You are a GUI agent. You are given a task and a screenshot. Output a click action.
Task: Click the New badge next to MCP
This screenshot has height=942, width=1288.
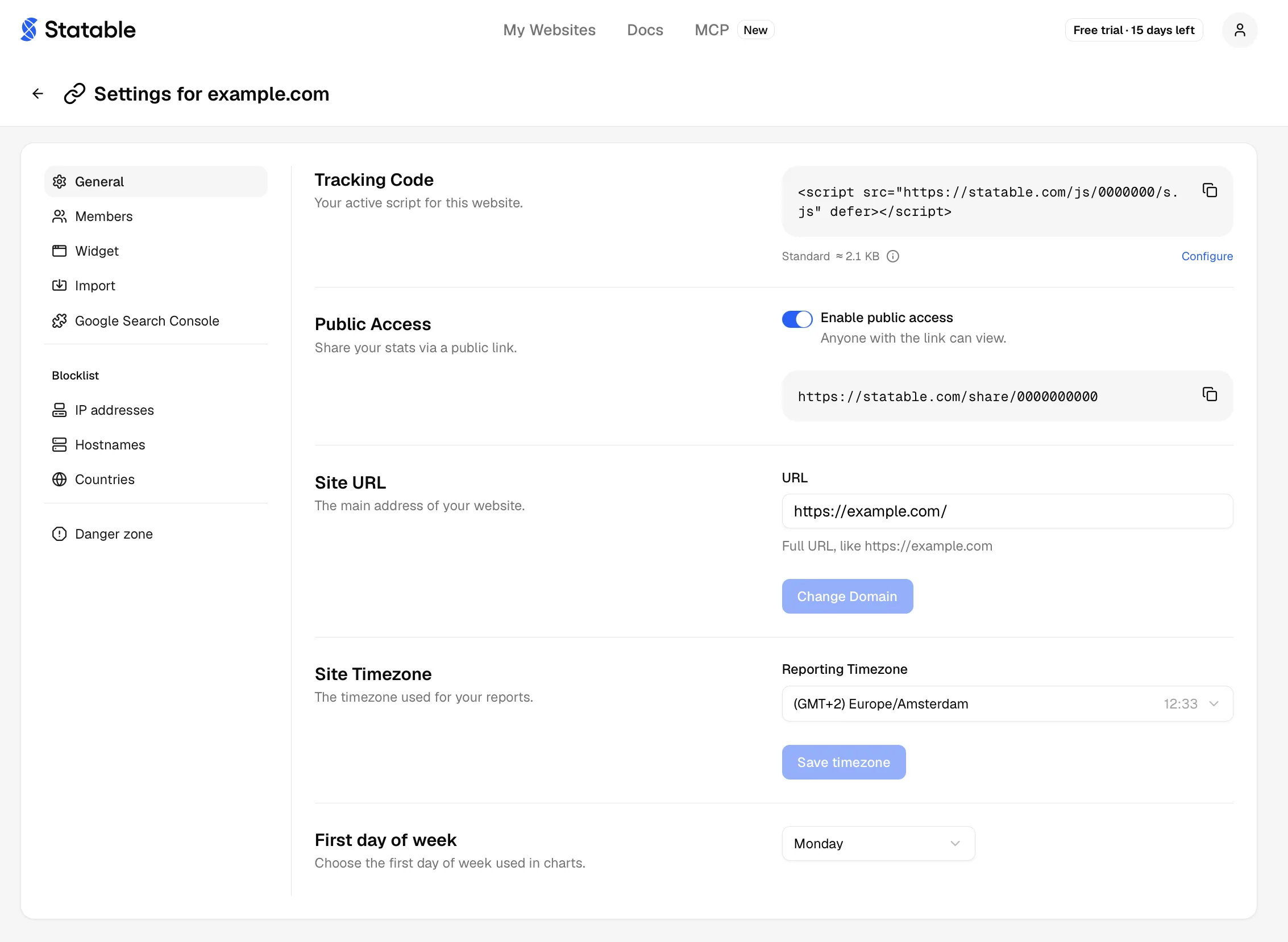pos(755,30)
